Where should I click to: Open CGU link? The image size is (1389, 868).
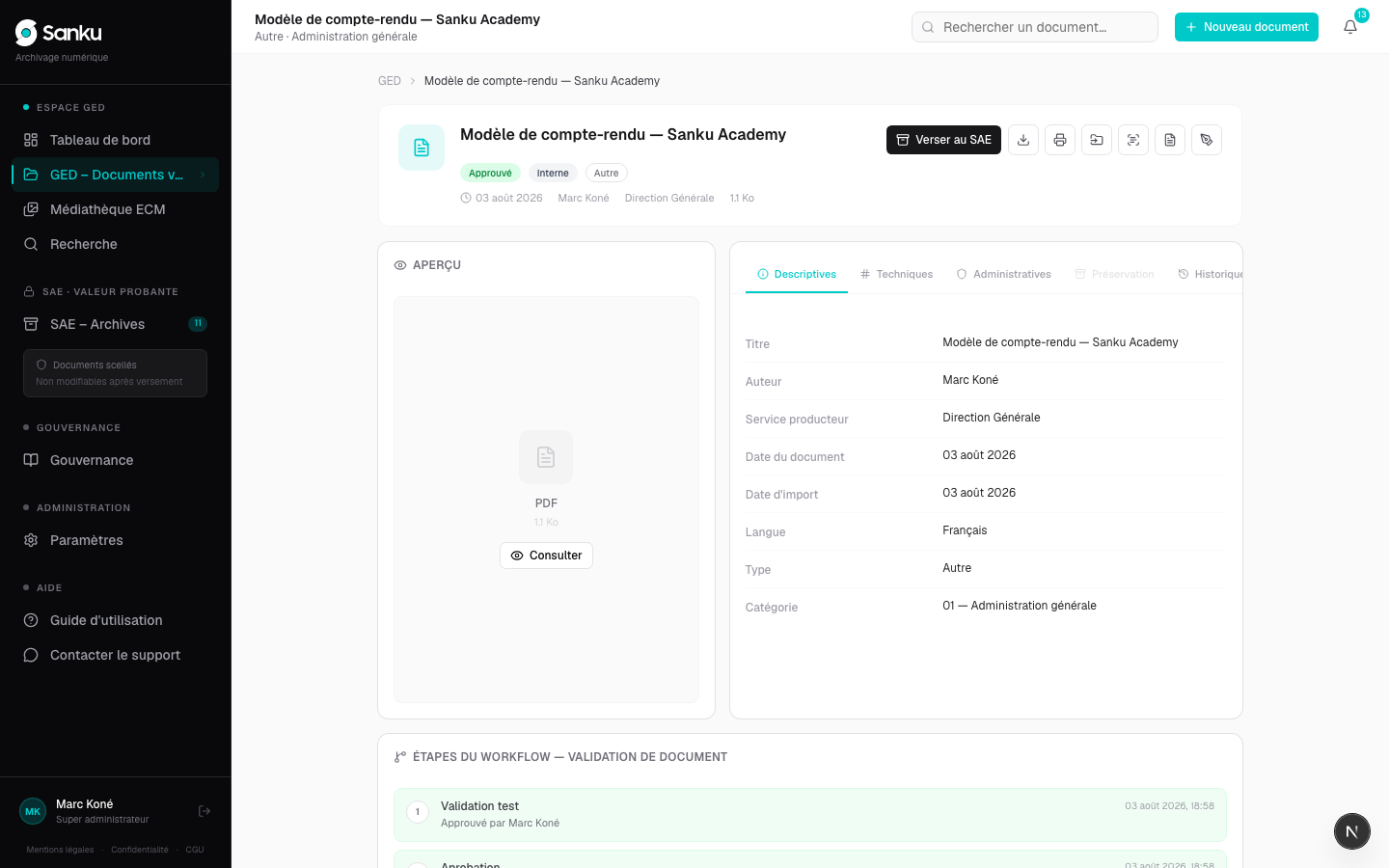pyautogui.click(x=195, y=850)
